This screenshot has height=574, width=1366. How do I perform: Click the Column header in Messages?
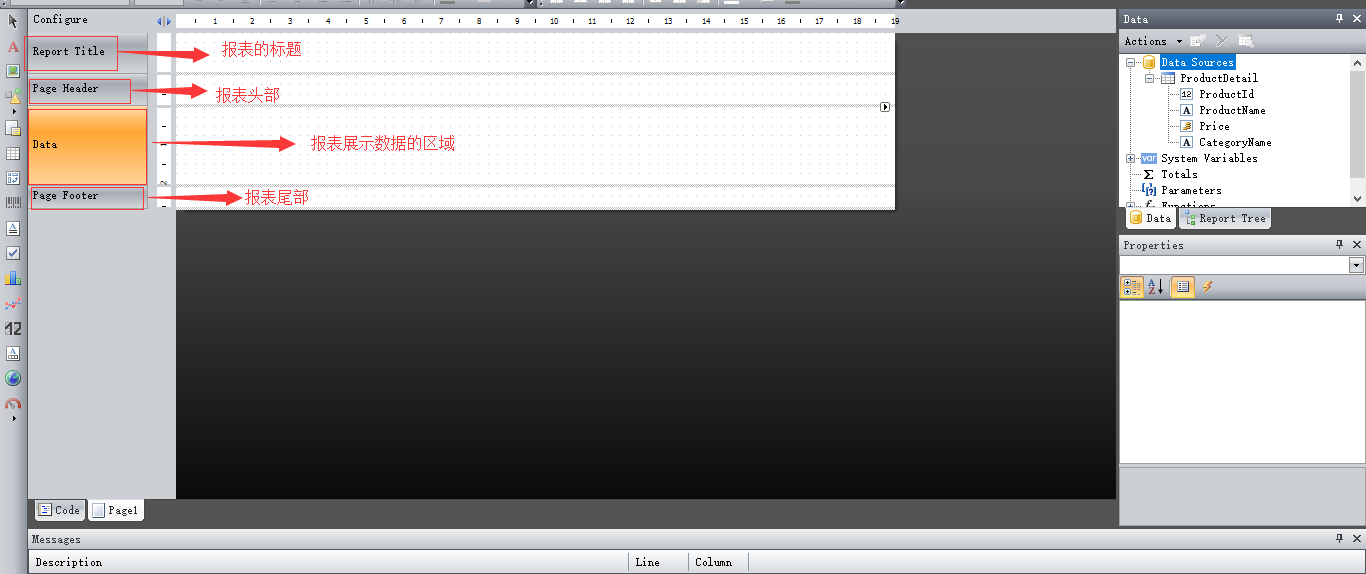click(x=718, y=562)
